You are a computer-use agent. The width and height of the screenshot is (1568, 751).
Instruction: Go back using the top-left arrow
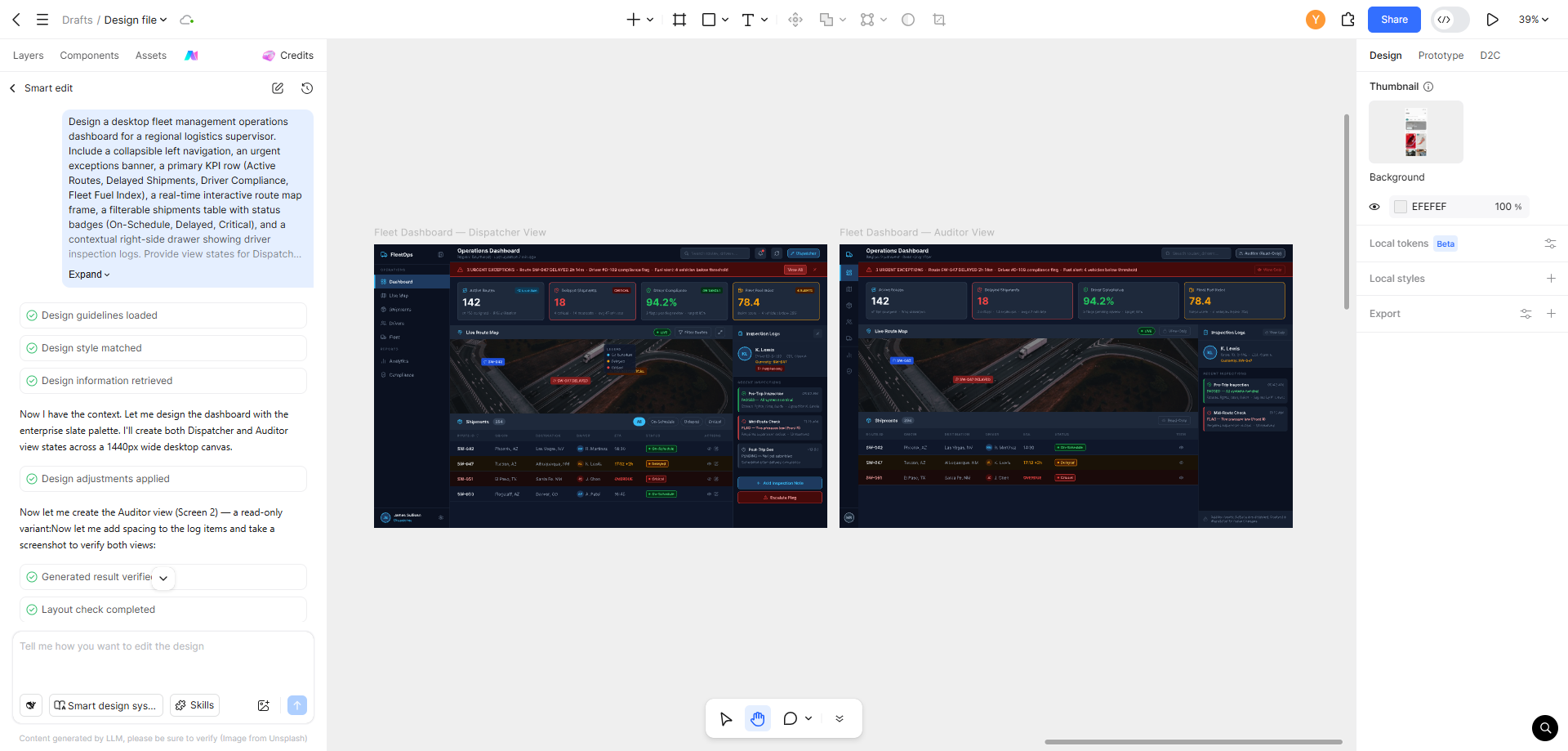click(16, 20)
